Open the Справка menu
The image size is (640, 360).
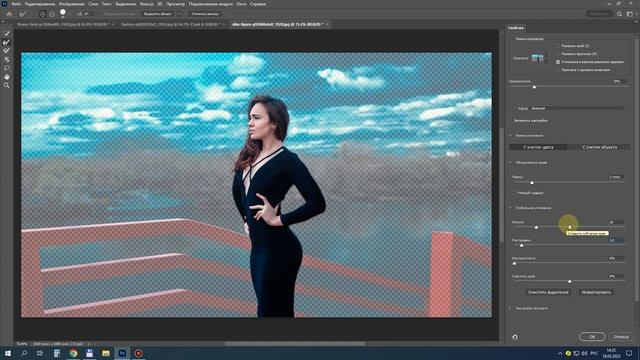258,4
